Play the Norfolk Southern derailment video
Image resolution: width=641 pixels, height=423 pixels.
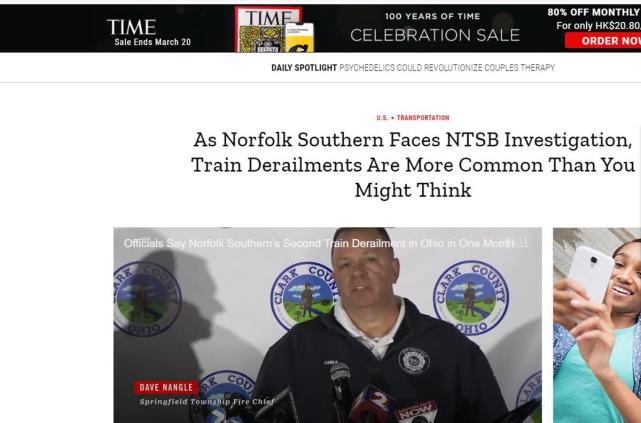[327, 325]
